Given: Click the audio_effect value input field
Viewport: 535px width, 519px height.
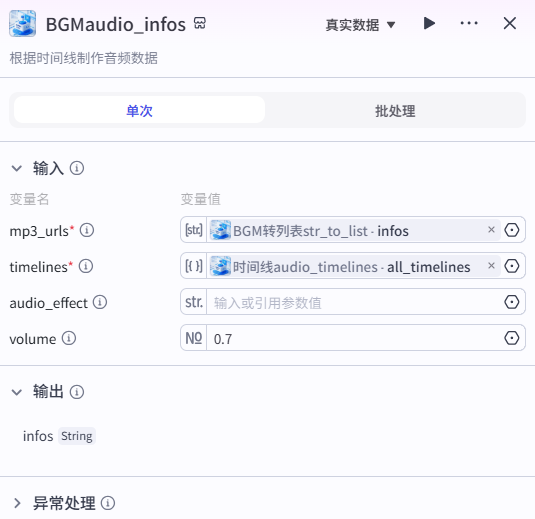Looking at the screenshot, I should pyautogui.click(x=353, y=302).
